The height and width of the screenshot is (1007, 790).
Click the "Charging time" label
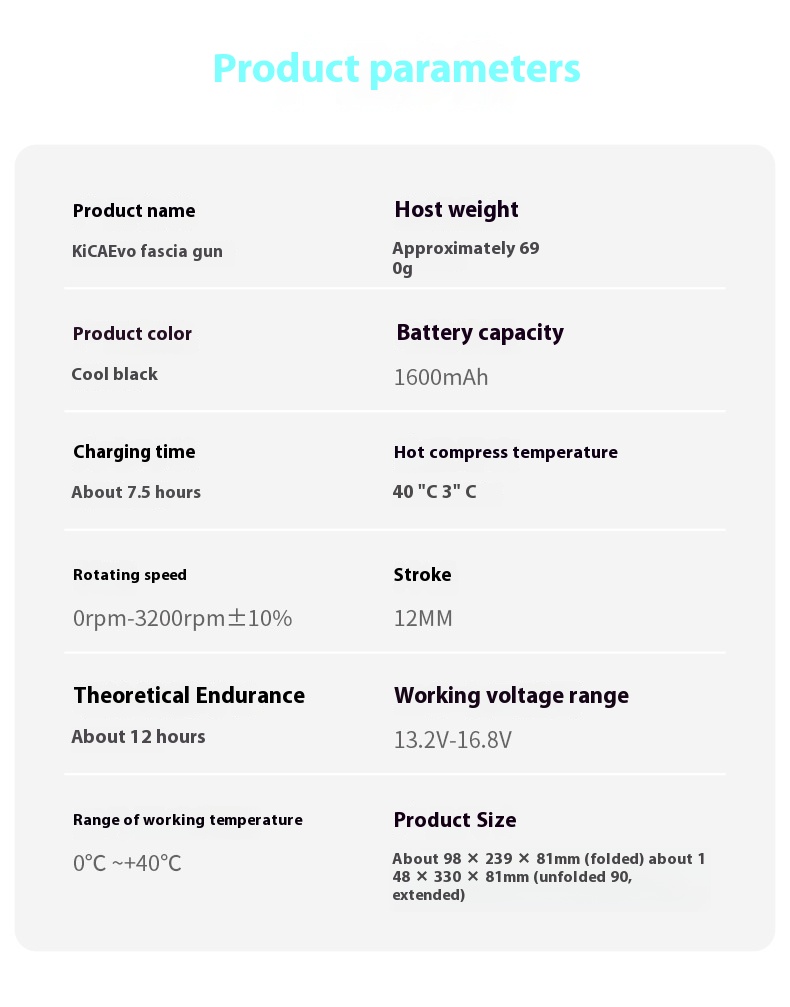point(134,452)
